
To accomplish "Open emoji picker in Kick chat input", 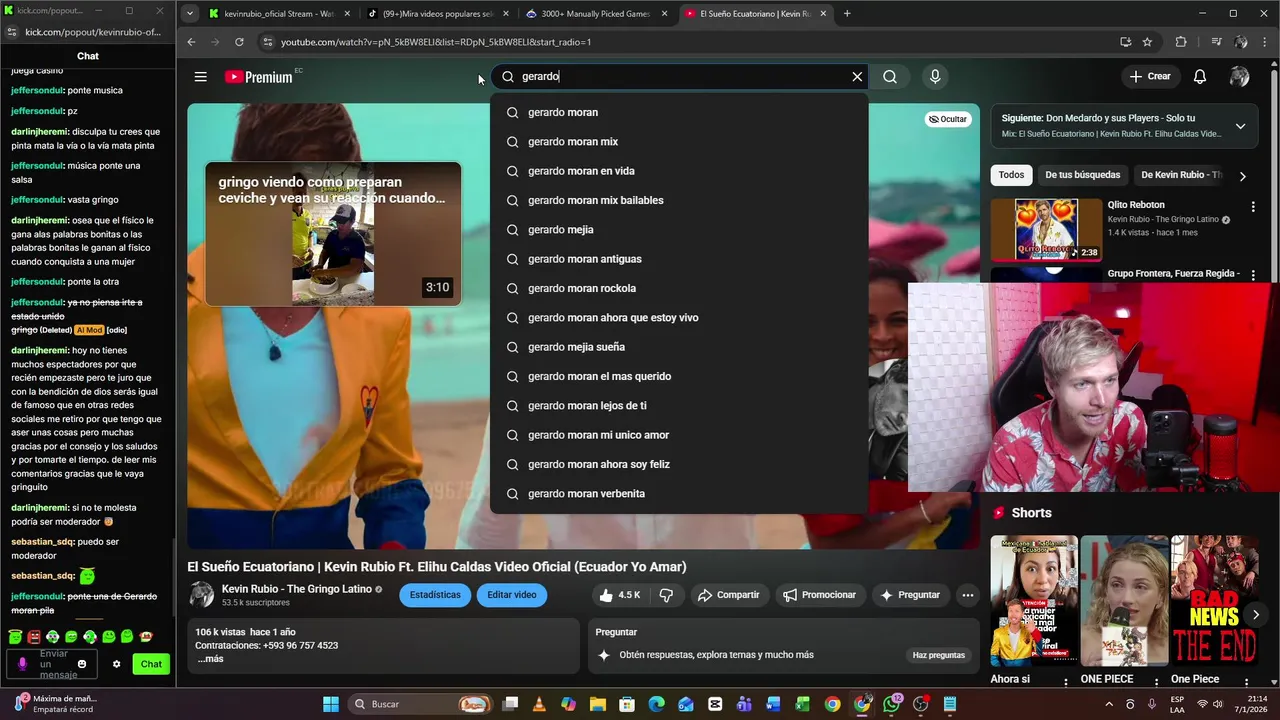I will (82, 664).
